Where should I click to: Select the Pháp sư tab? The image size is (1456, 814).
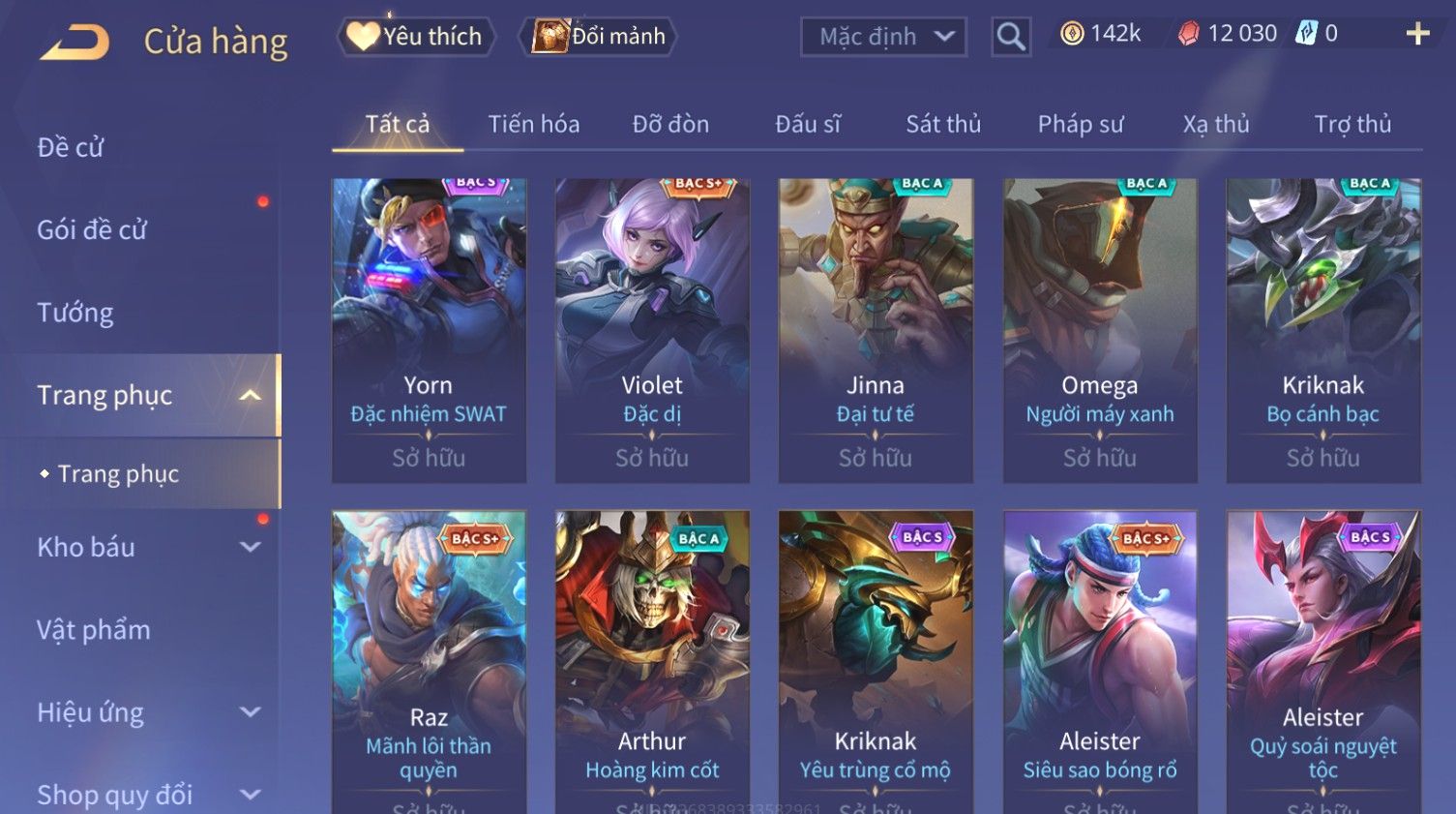1081,124
